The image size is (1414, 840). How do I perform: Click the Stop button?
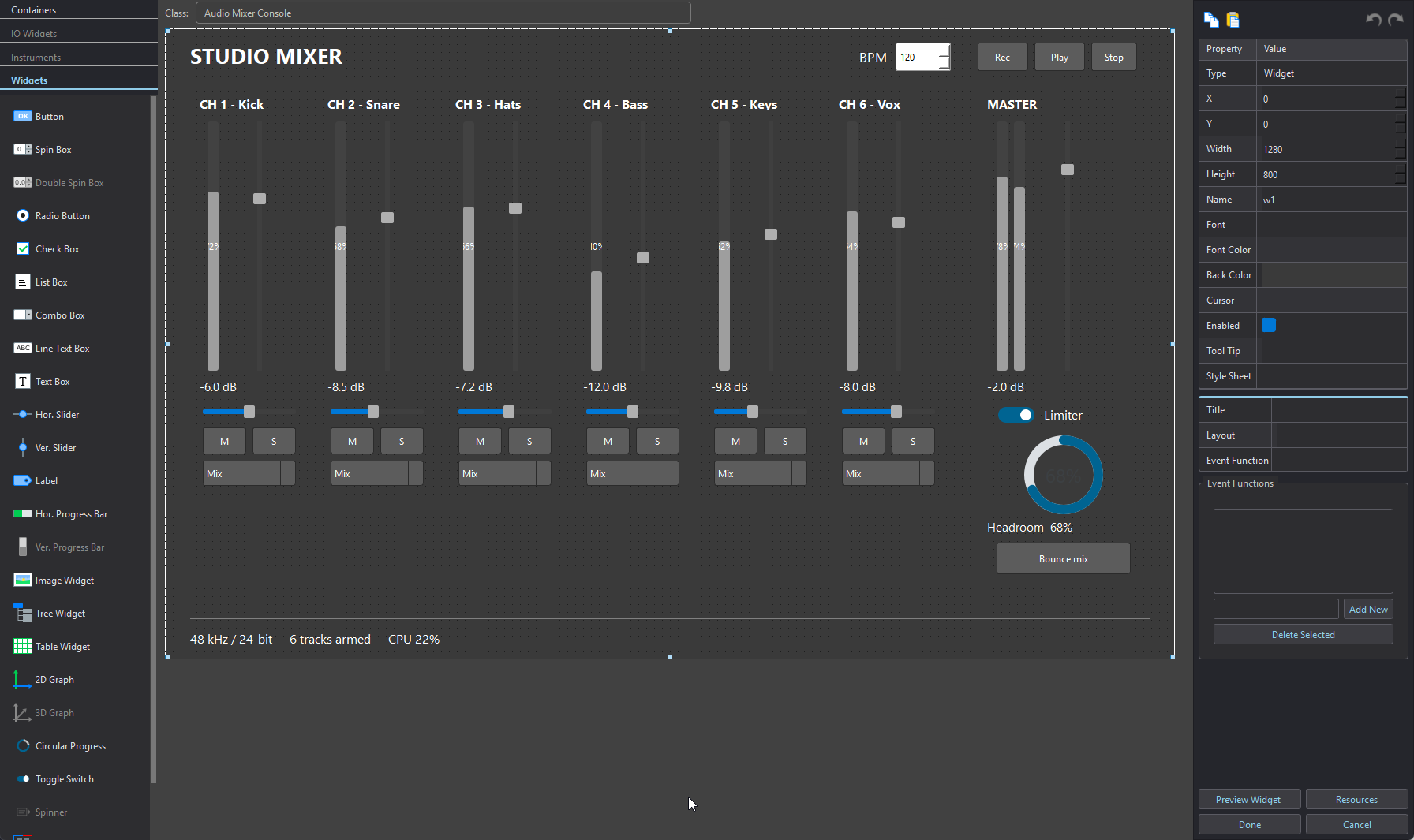point(1113,57)
